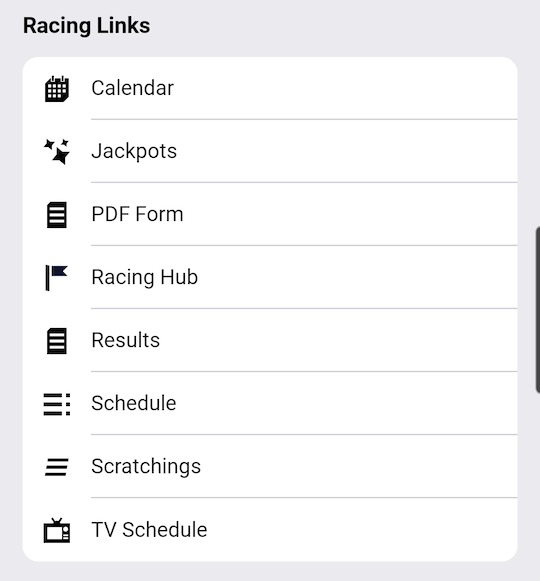Go to Jackpots
This screenshot has width=540, height=581.
pos(134,151)
